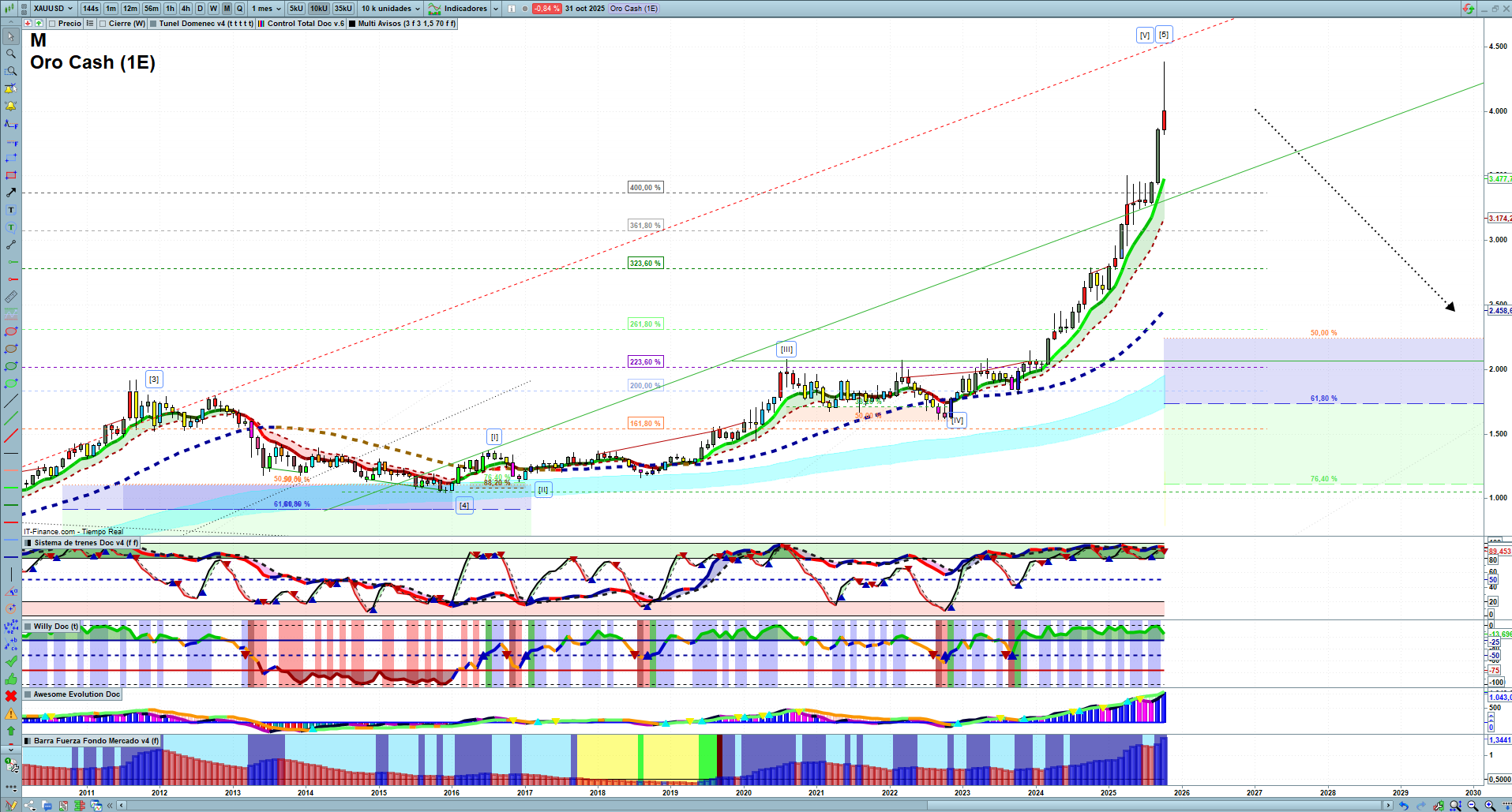The height and width of the screenshot is (812, 1512).
Task: Switch to the 56m timeframe
Action: tap(152, 9)
